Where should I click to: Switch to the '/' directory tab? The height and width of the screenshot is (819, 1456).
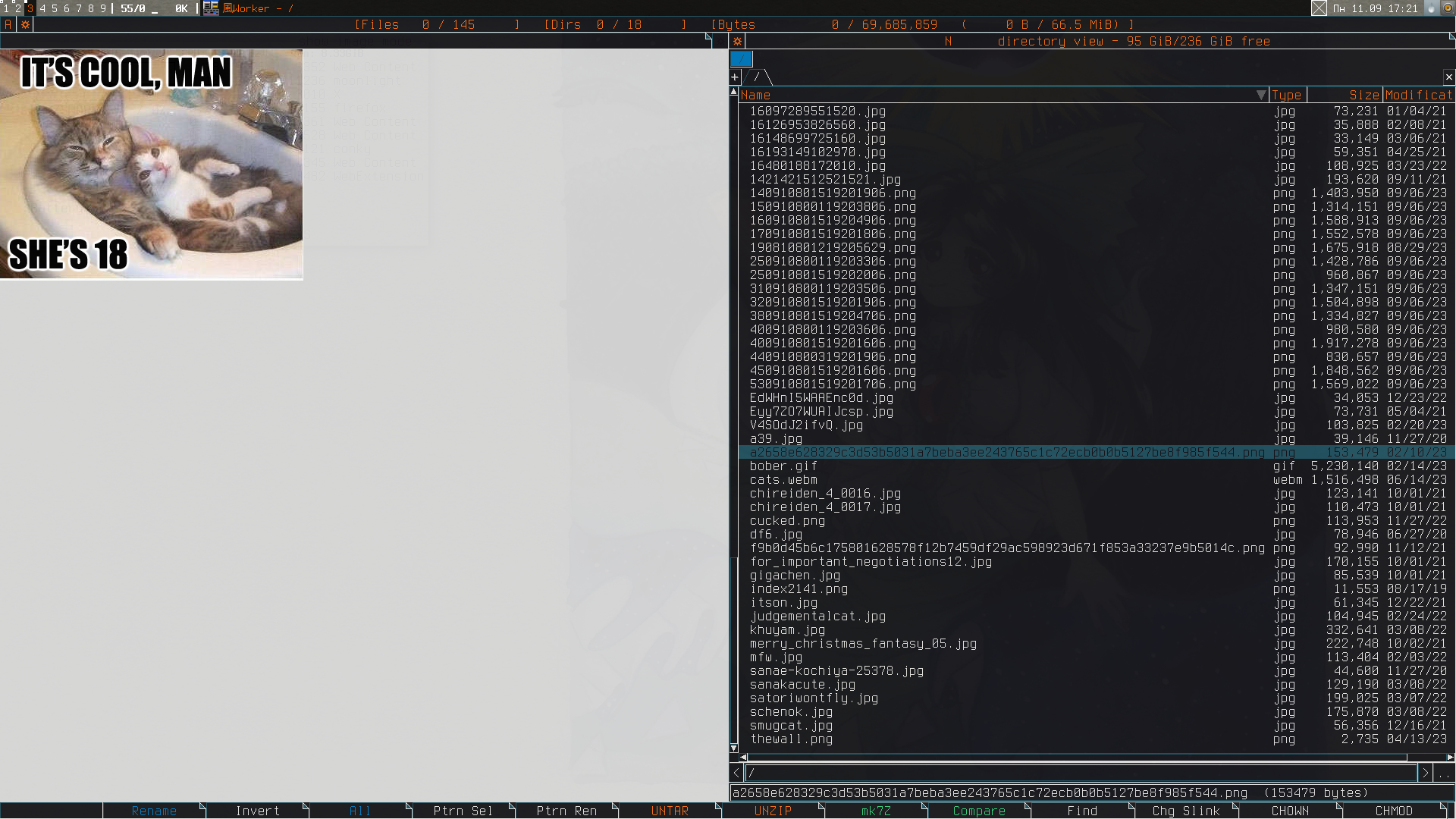pos(757,77)
